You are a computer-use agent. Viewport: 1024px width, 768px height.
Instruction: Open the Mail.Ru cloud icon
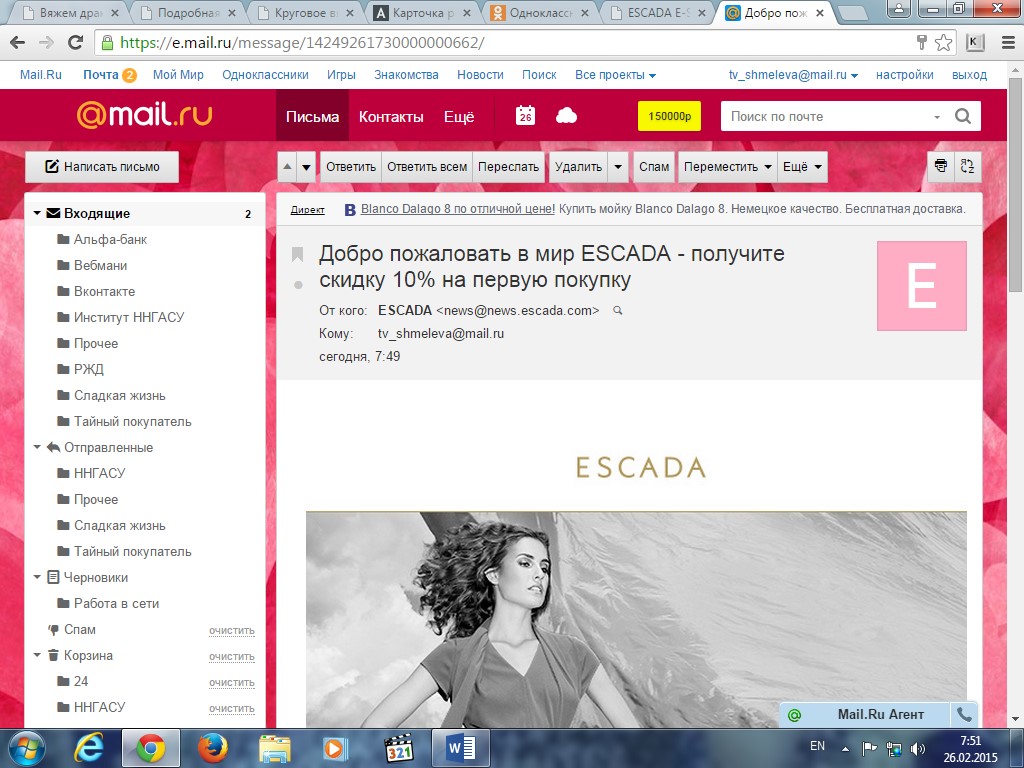(566, 116)
